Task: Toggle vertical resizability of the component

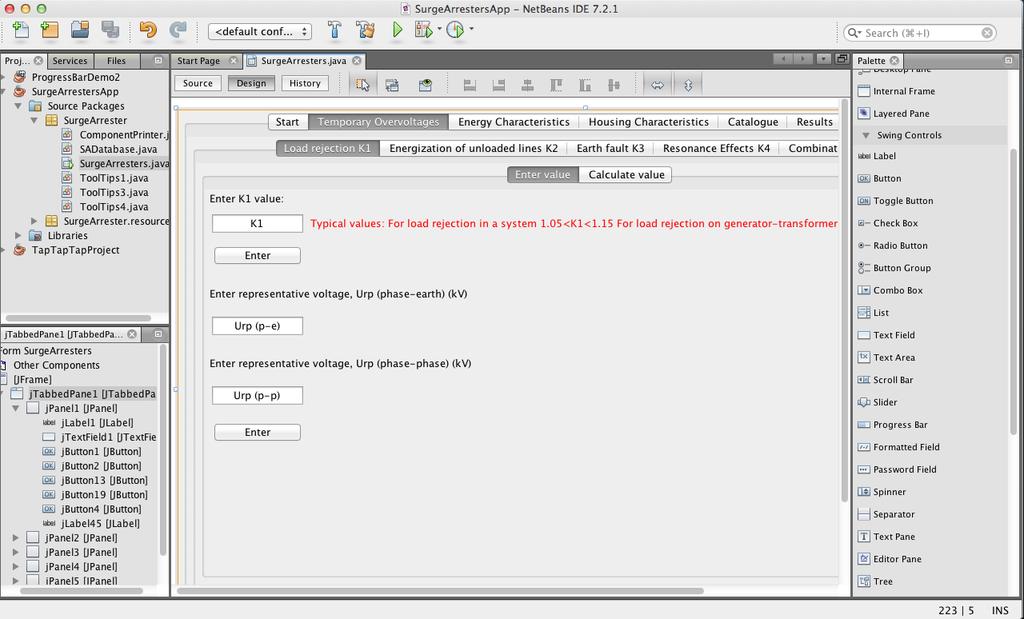Action: [688, 85]
